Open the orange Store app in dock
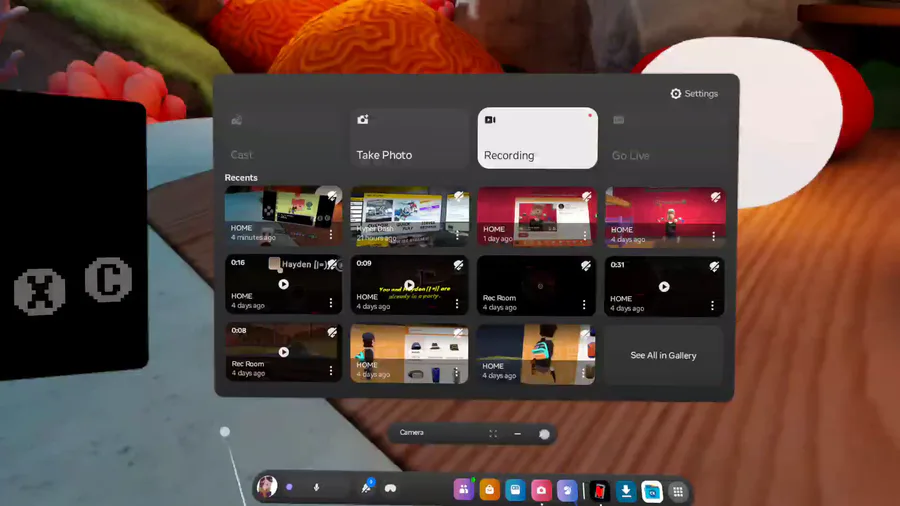 [x=490, y=490]
